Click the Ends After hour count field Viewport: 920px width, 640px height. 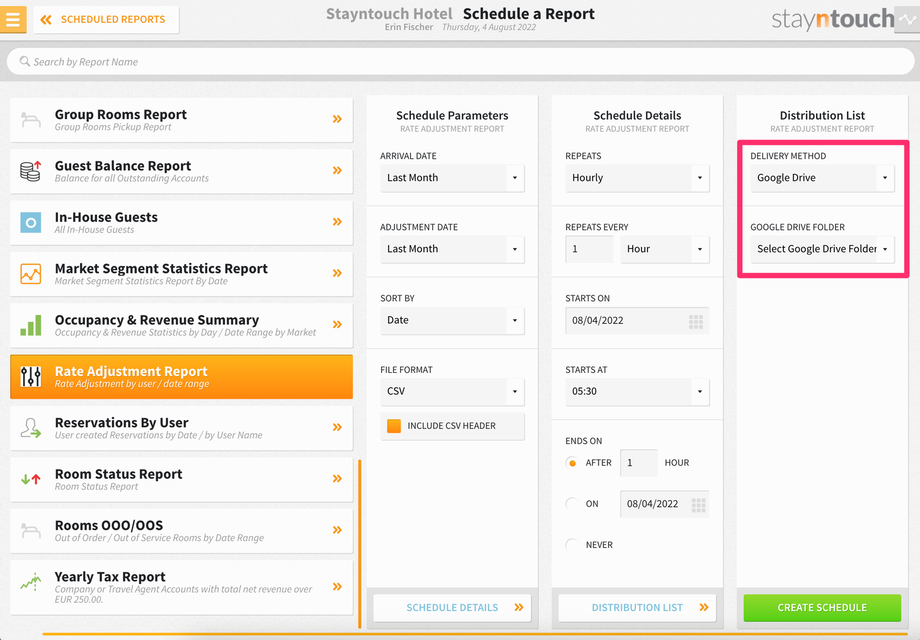coord(638,463)
